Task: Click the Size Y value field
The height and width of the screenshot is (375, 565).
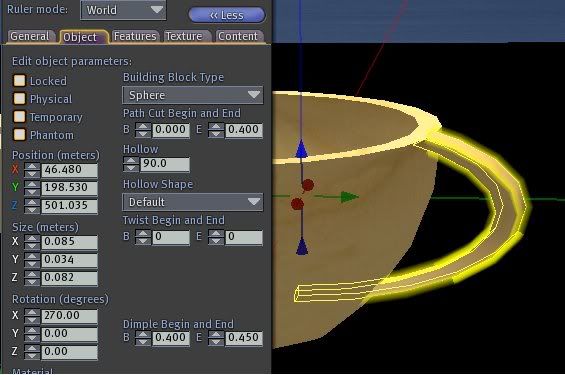Action: 69,260
